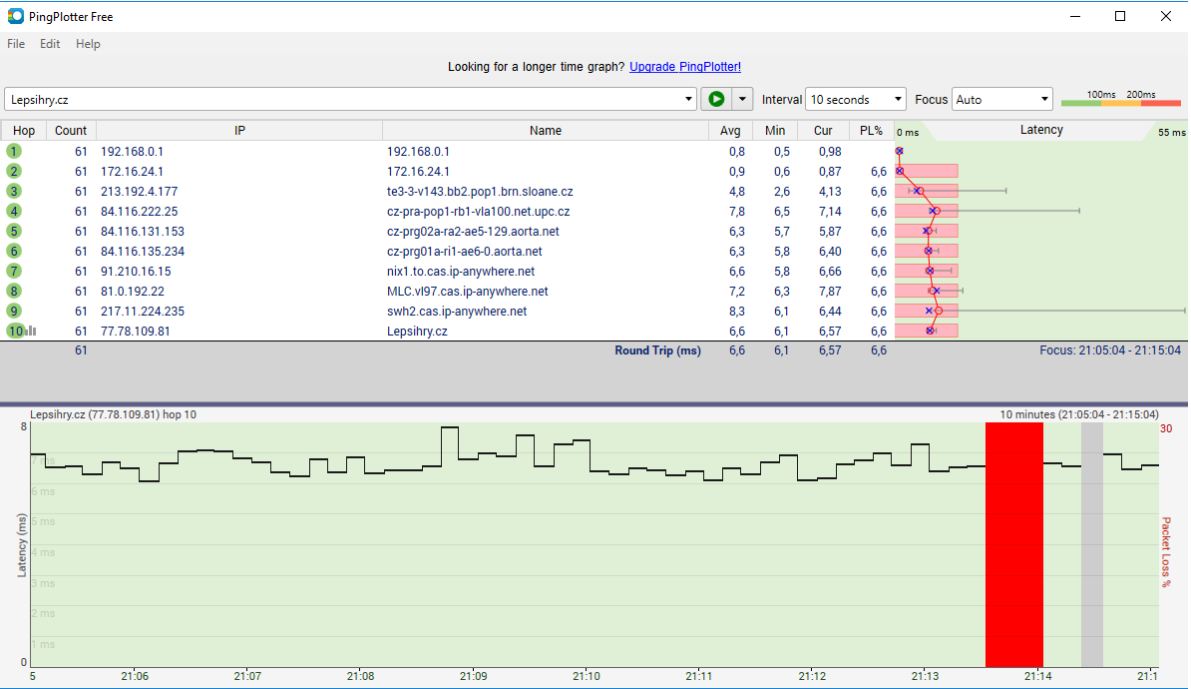Image resolution: width=1191 pixels, height=689 pixels.
Task: Select hop 9 green circle icon
Action: [14, 311]
